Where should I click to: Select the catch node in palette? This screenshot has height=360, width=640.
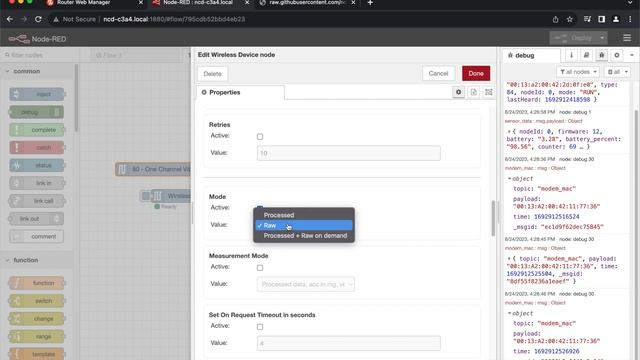coord(37,147)
